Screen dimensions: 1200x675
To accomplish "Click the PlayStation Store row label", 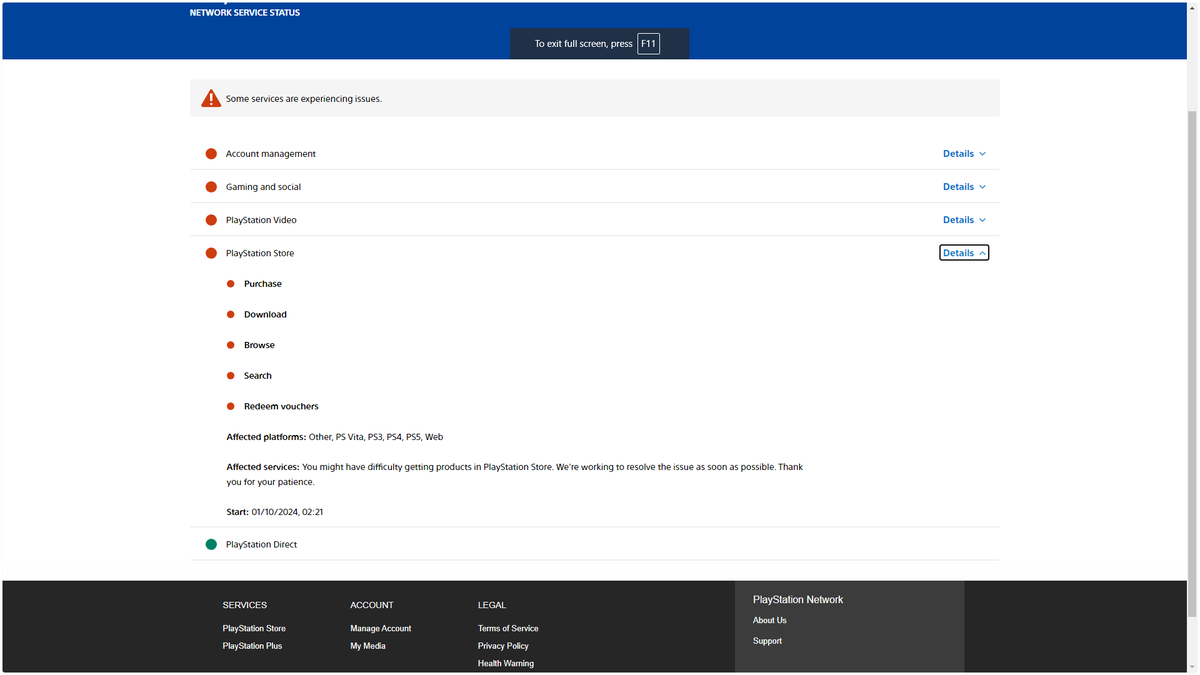I will coord(260,253).
